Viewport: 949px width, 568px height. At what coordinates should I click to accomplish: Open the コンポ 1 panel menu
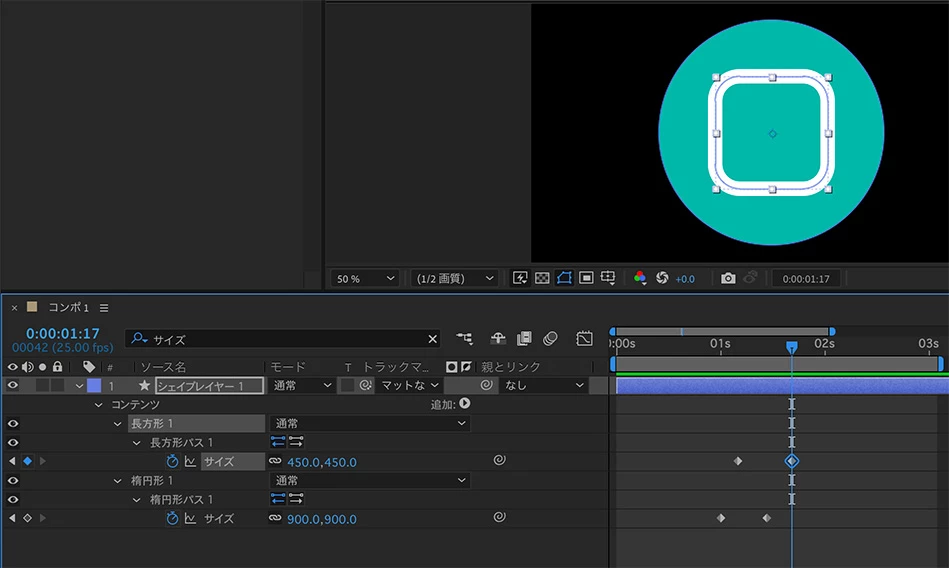click(x=104, y=308)
